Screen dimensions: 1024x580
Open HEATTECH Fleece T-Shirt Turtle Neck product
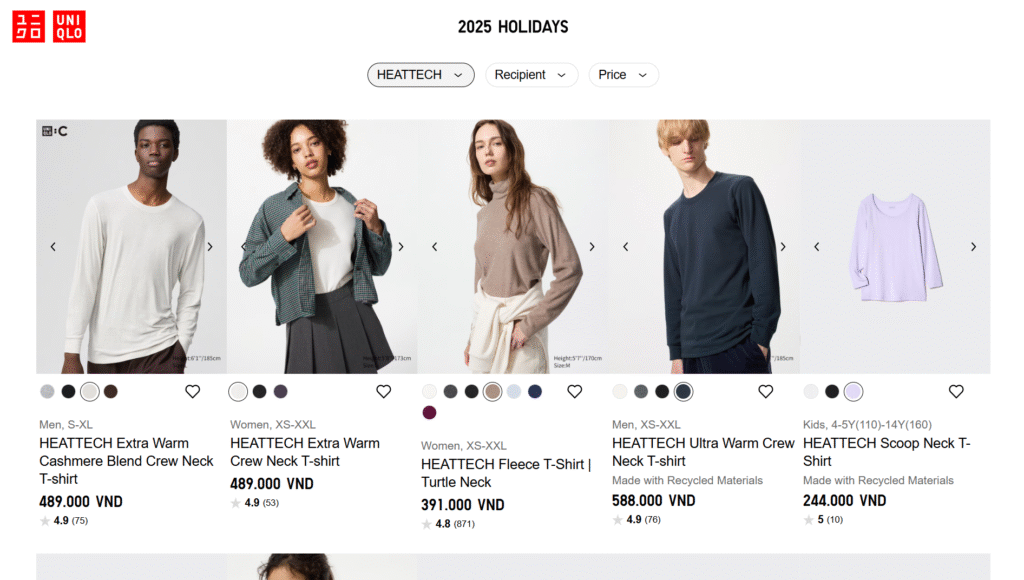point(506,473)
